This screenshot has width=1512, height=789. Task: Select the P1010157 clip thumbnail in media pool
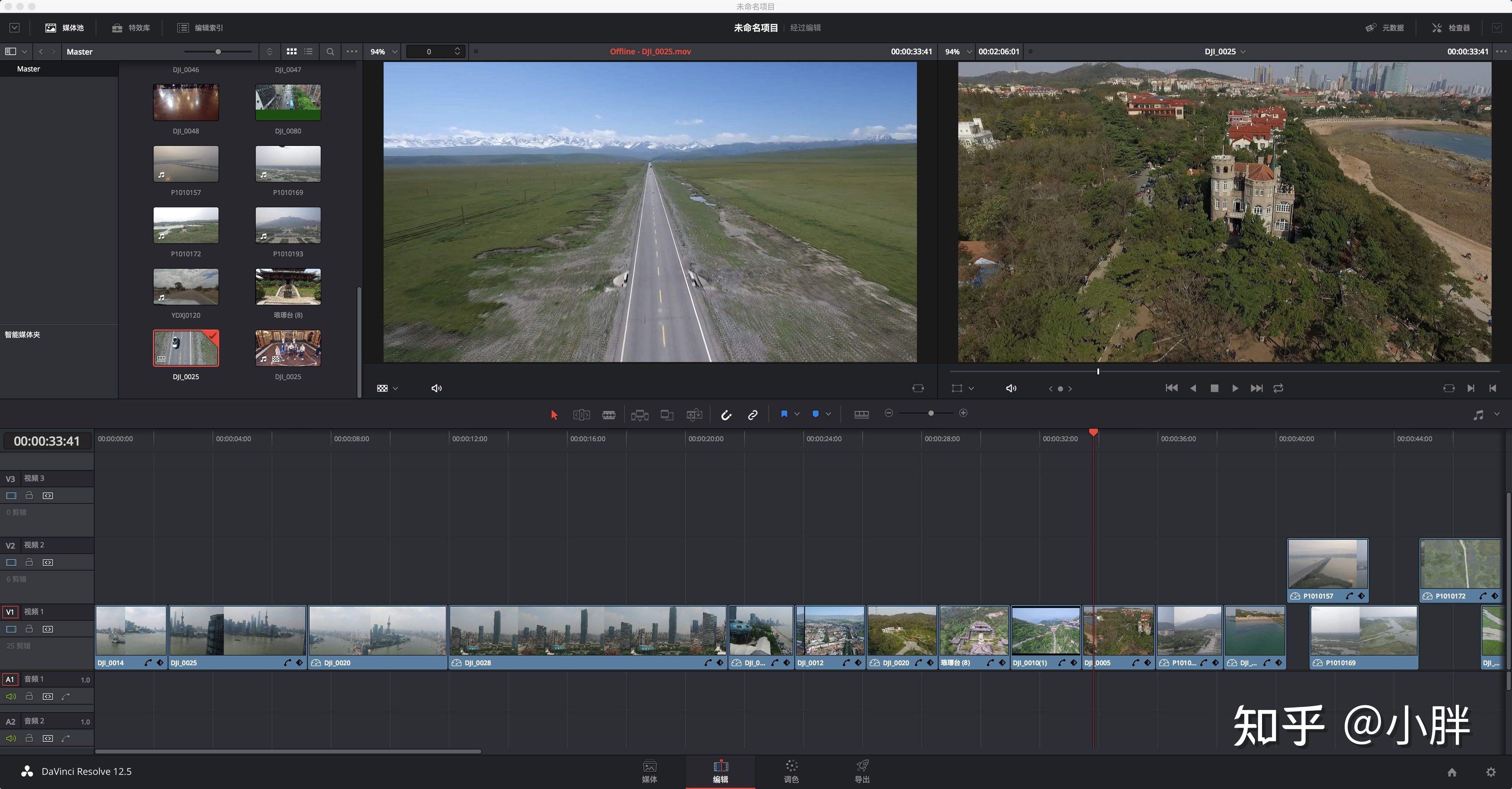pos(185,164)
